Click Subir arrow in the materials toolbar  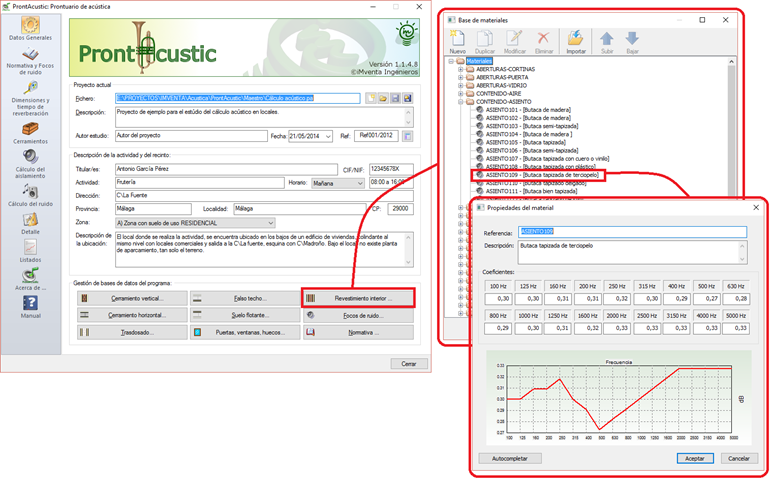tap(607, 42)
